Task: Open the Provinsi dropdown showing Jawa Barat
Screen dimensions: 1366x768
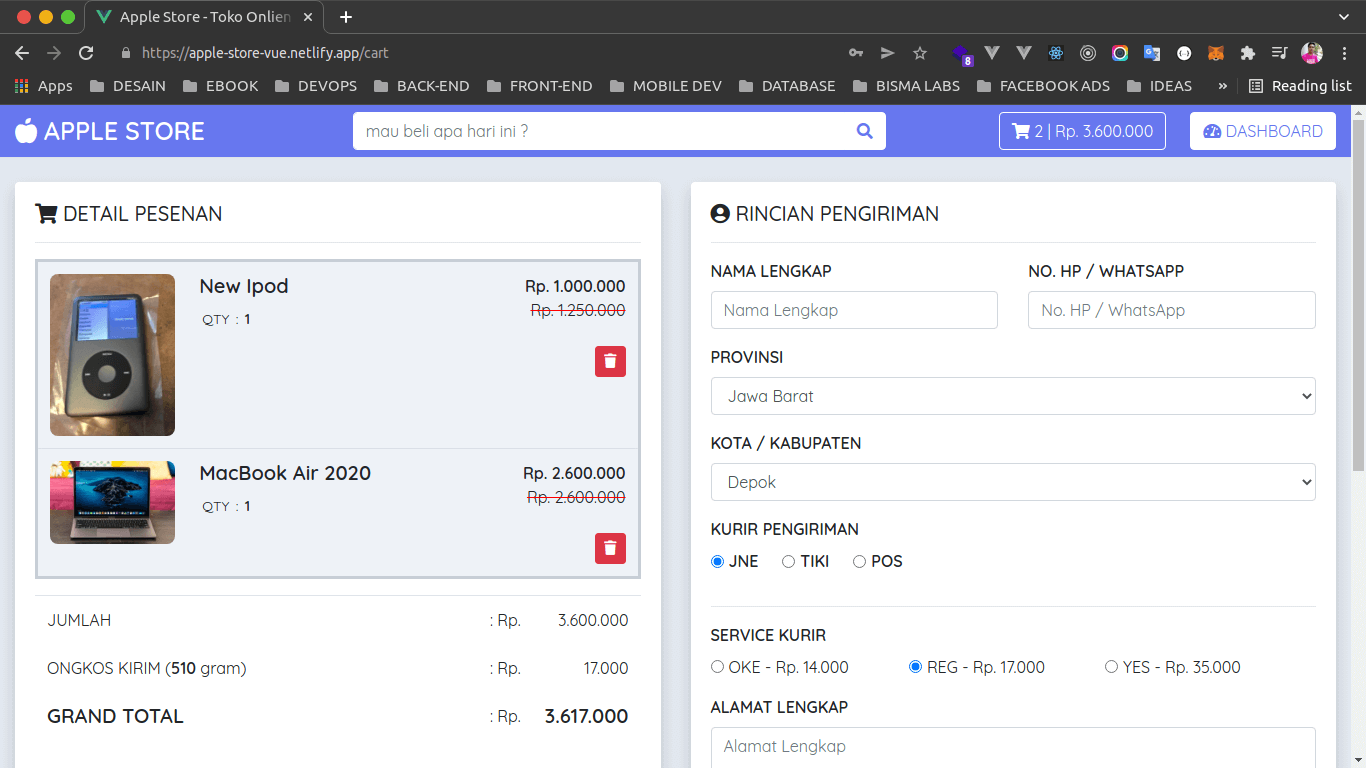Action: (x=1013, y=396)
